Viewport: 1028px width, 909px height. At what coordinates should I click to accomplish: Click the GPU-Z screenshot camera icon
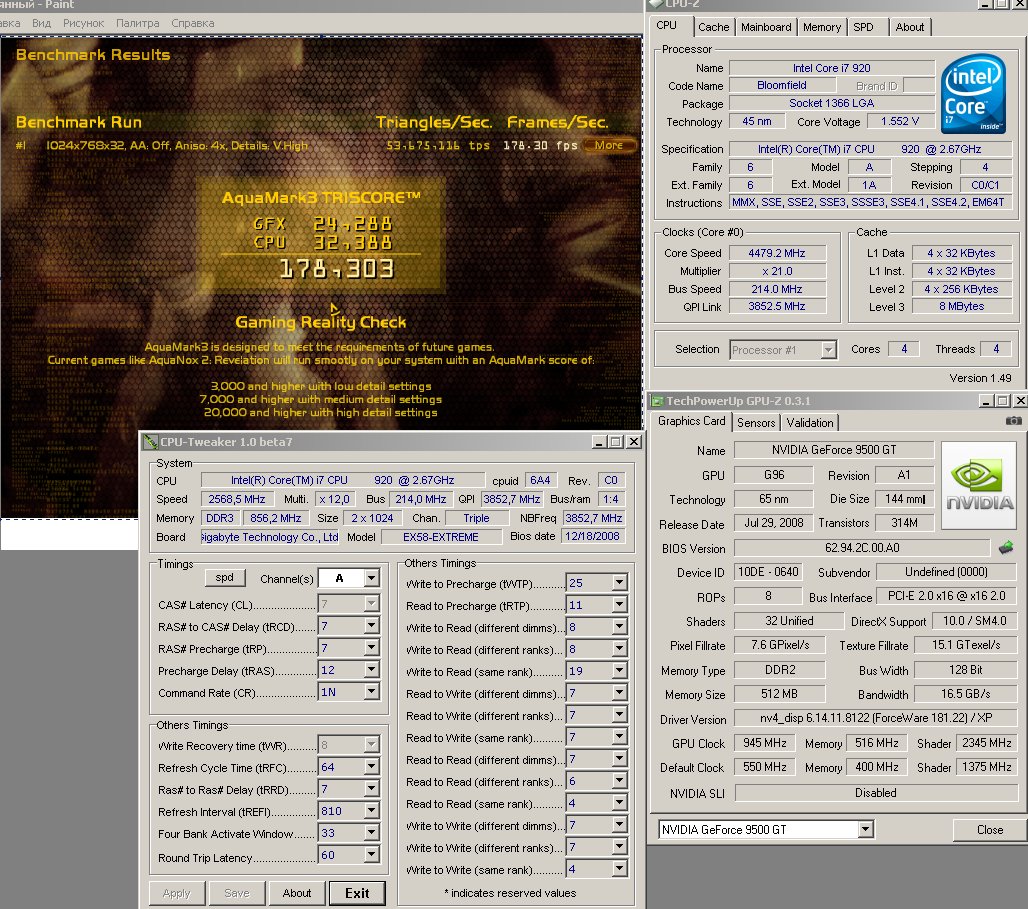click(1013, 421)
